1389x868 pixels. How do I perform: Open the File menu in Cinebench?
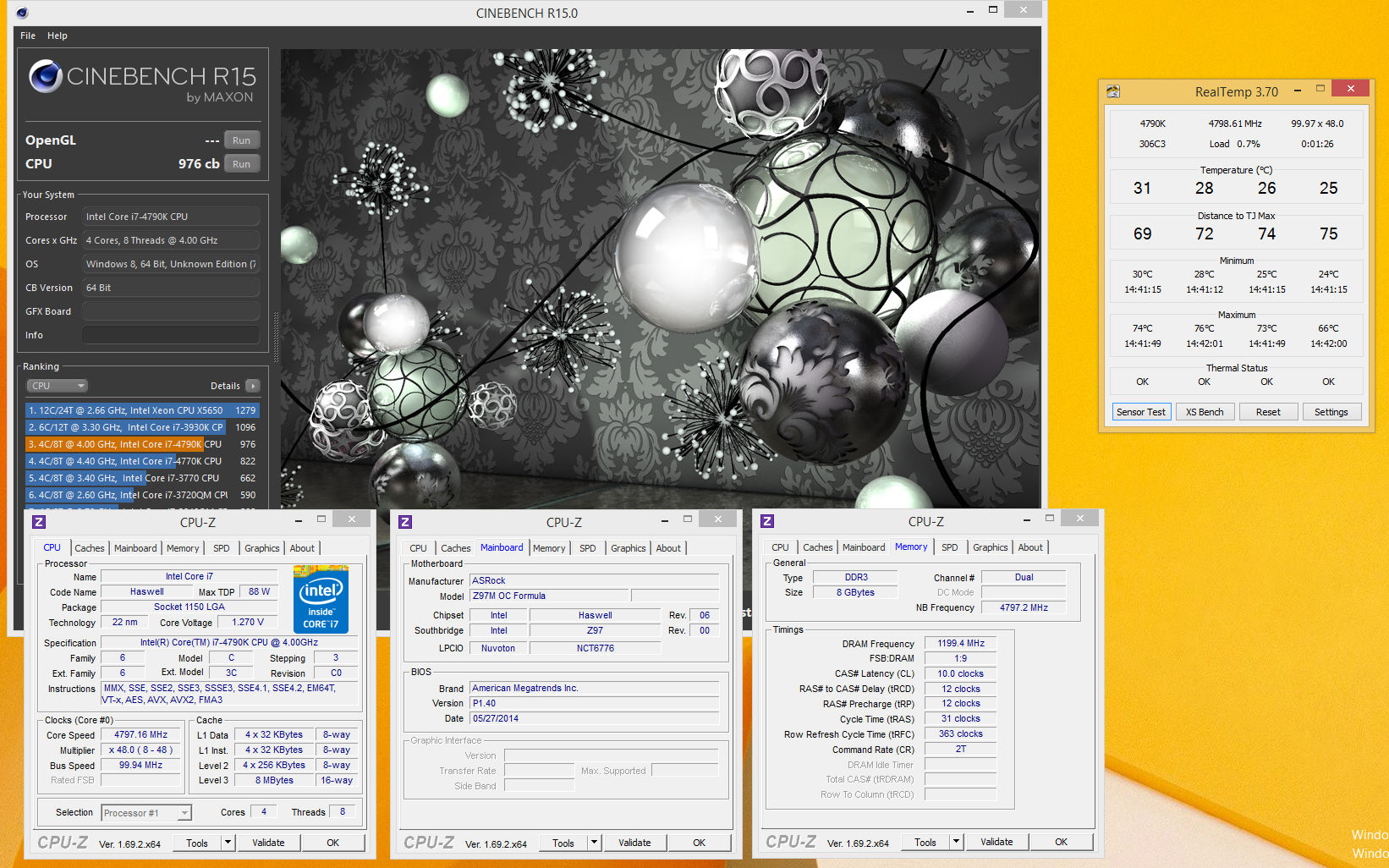(x=28, y=36)
